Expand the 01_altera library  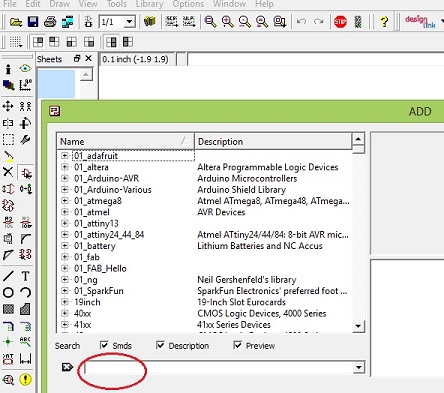tap(65, 167)
